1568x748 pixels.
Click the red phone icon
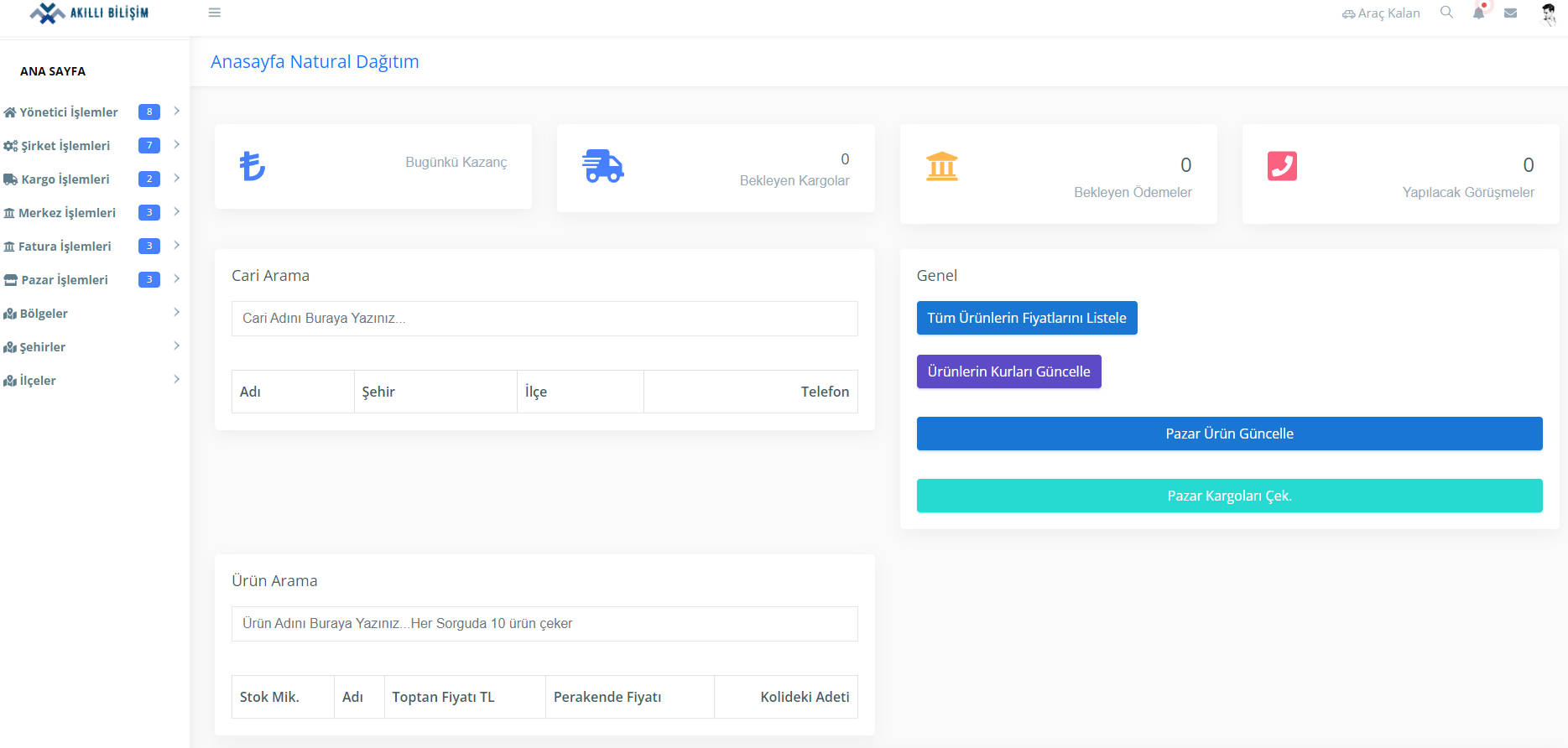point(1281,166)
